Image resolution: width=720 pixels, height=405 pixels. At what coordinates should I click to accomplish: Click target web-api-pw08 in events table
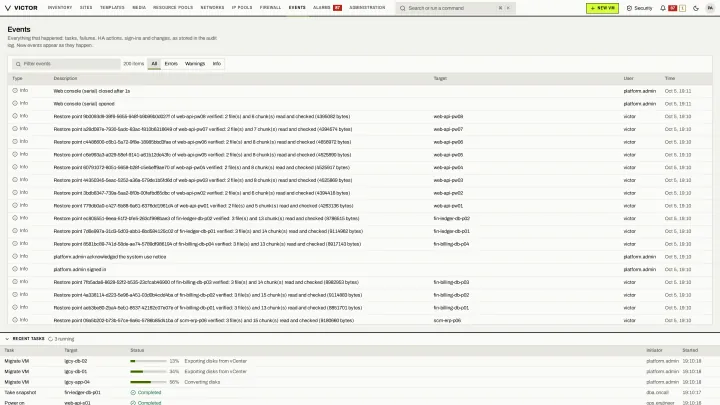[448, 117]
